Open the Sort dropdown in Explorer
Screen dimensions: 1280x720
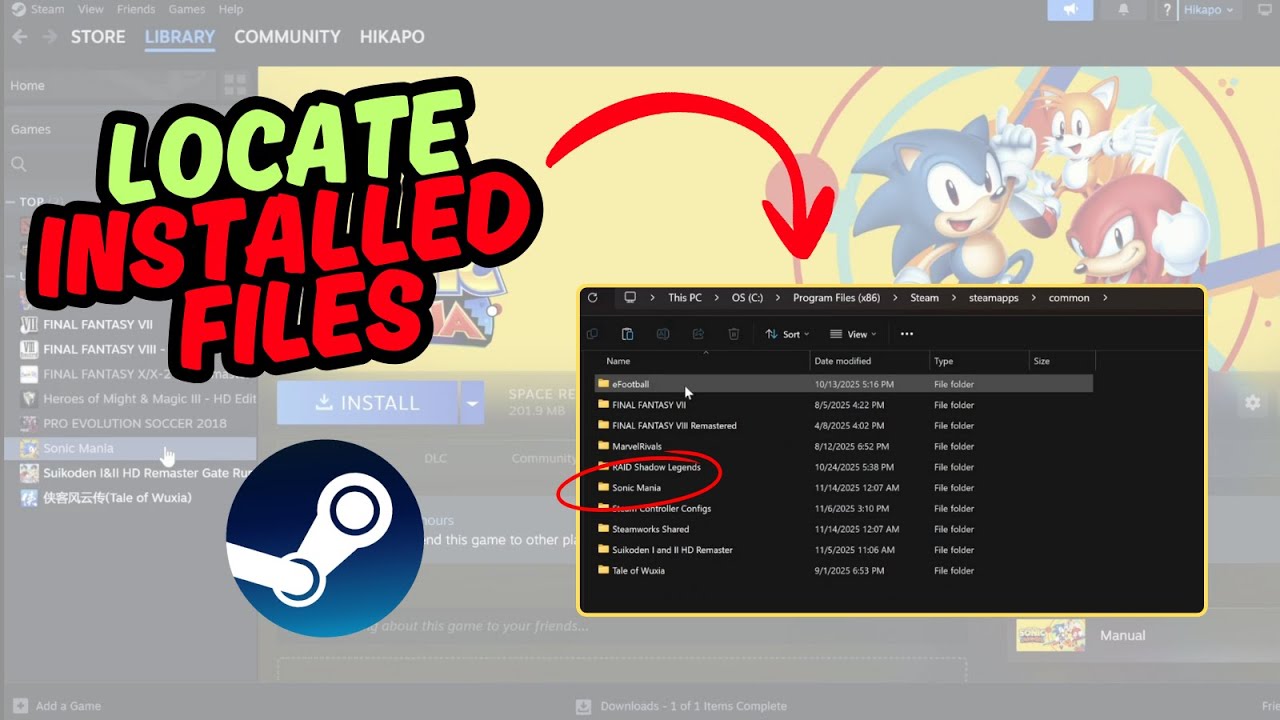pos(787,334)
